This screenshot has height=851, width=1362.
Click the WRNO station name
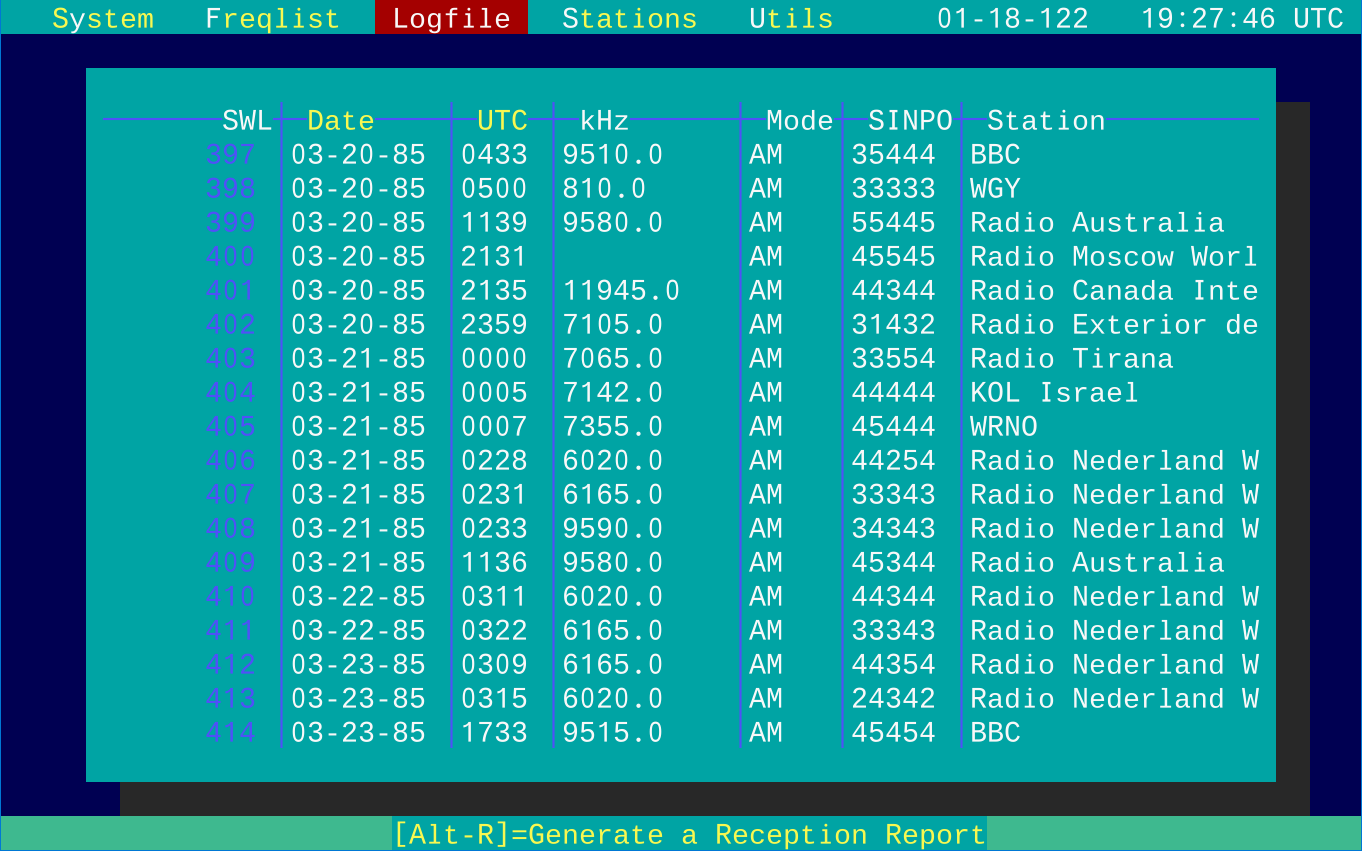pos(1004,427)
